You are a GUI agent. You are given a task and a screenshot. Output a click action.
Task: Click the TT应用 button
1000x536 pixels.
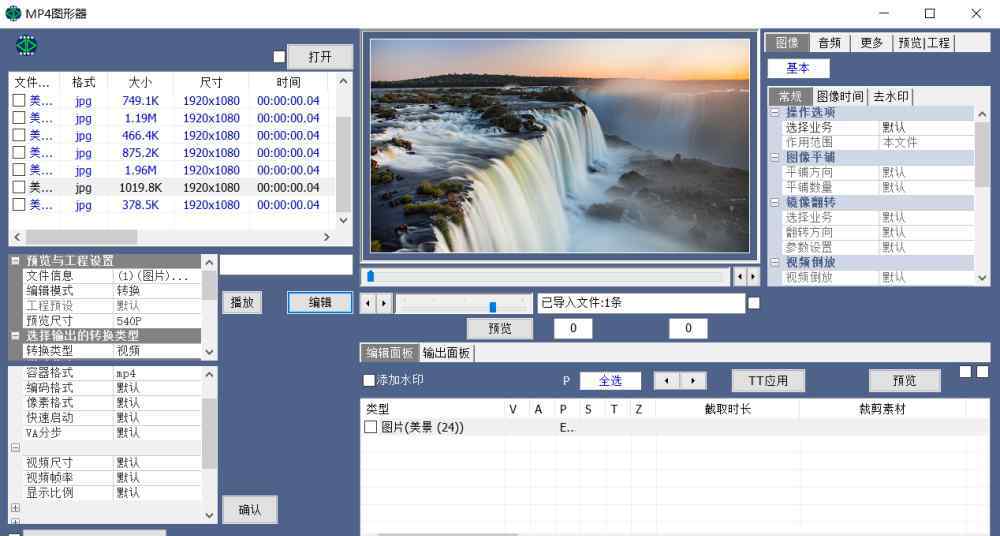768,381
